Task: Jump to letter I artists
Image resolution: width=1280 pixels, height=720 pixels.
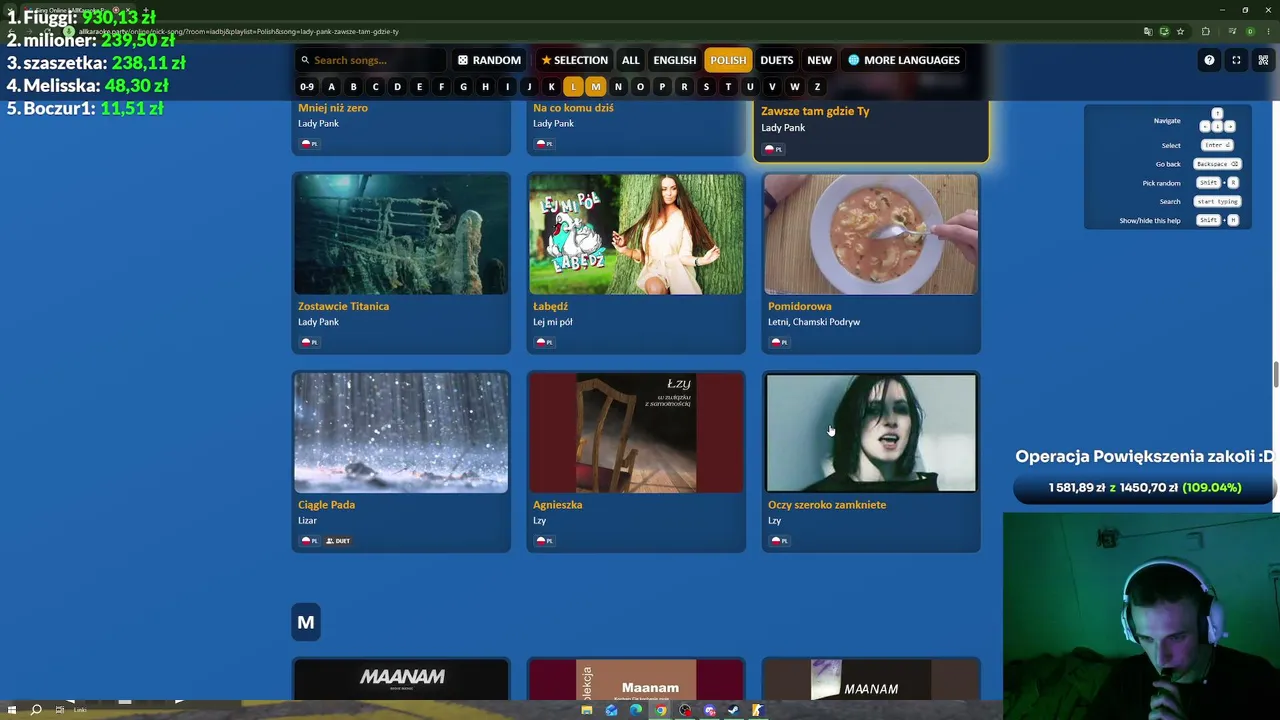Action: coord(507,87)
